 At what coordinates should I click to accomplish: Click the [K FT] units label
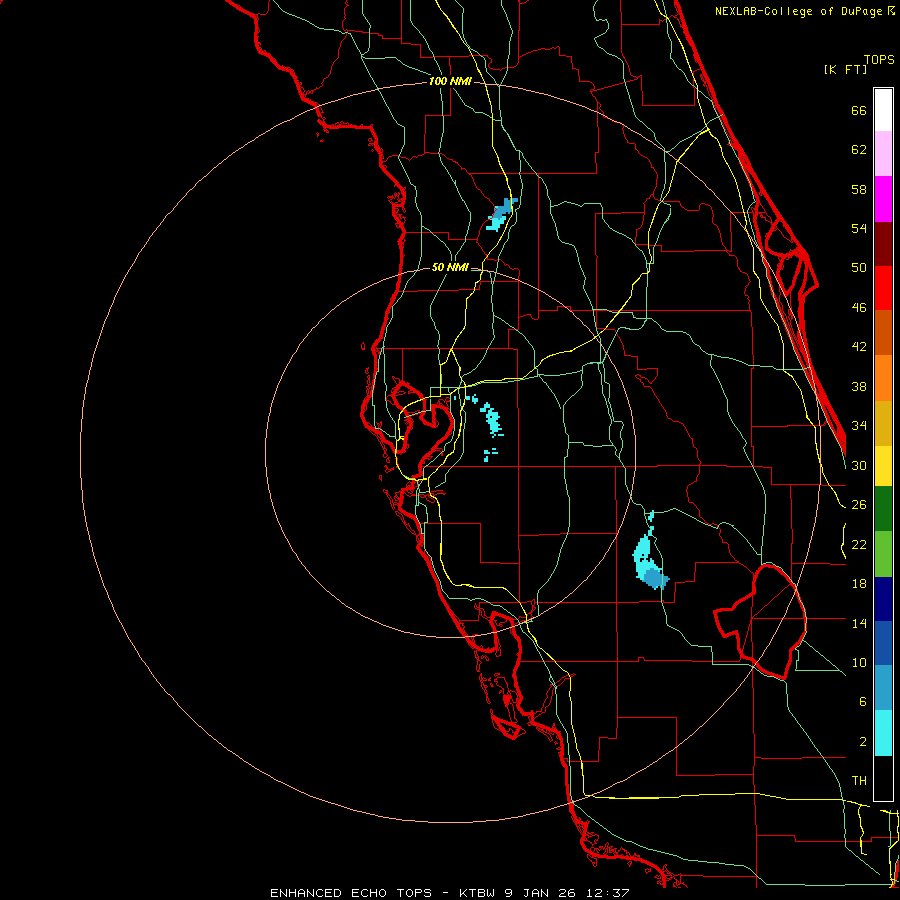(845, 69)
